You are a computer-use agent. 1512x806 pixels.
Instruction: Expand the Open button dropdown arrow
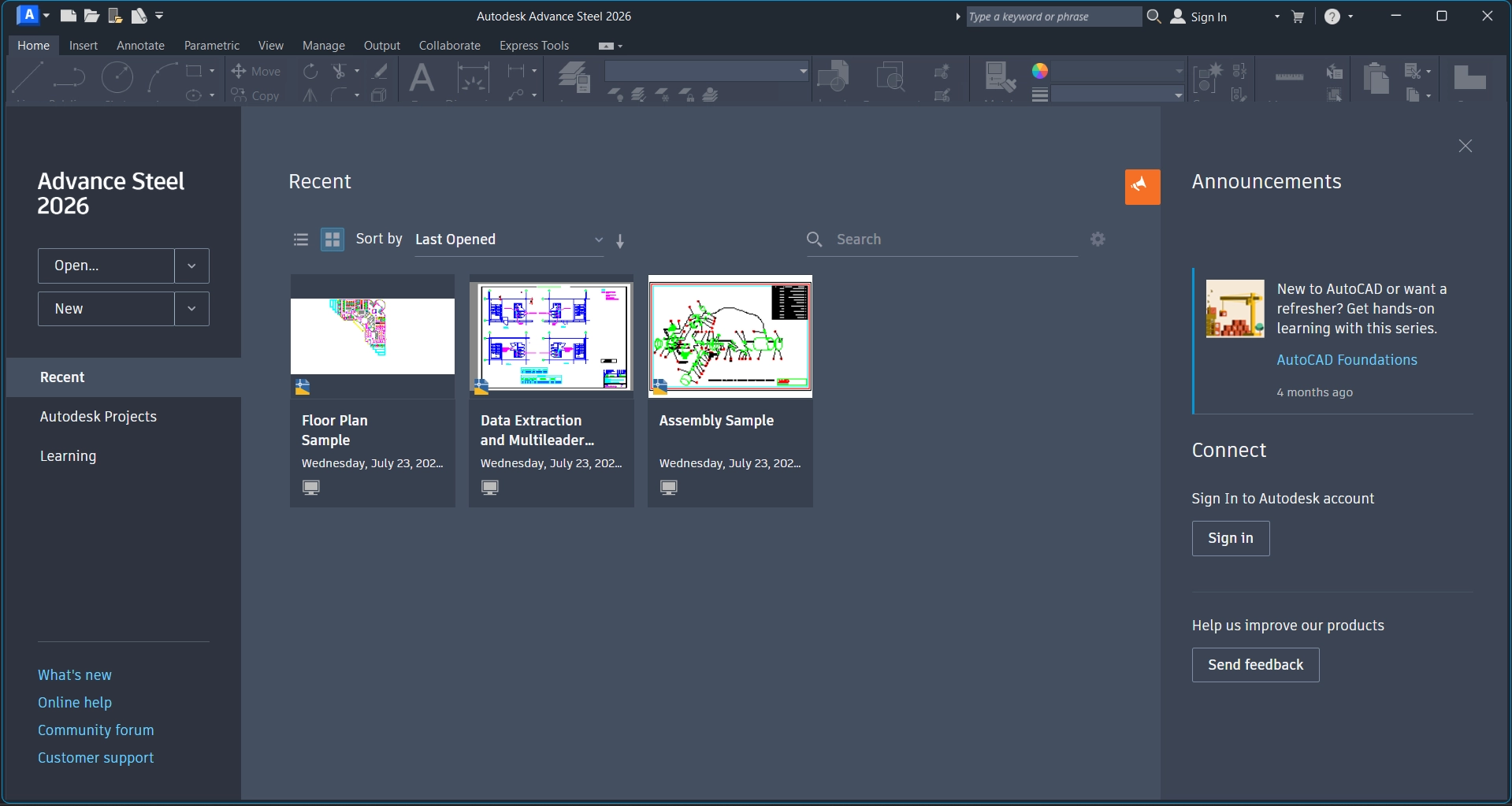click(x=191, y=266)
